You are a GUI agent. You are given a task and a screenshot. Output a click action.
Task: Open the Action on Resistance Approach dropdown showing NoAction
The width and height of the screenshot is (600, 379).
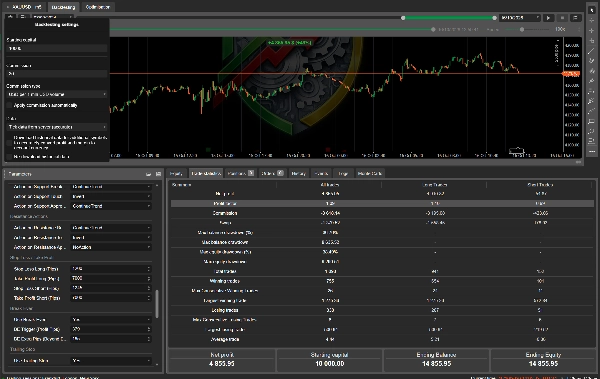(x=111, y=247)
